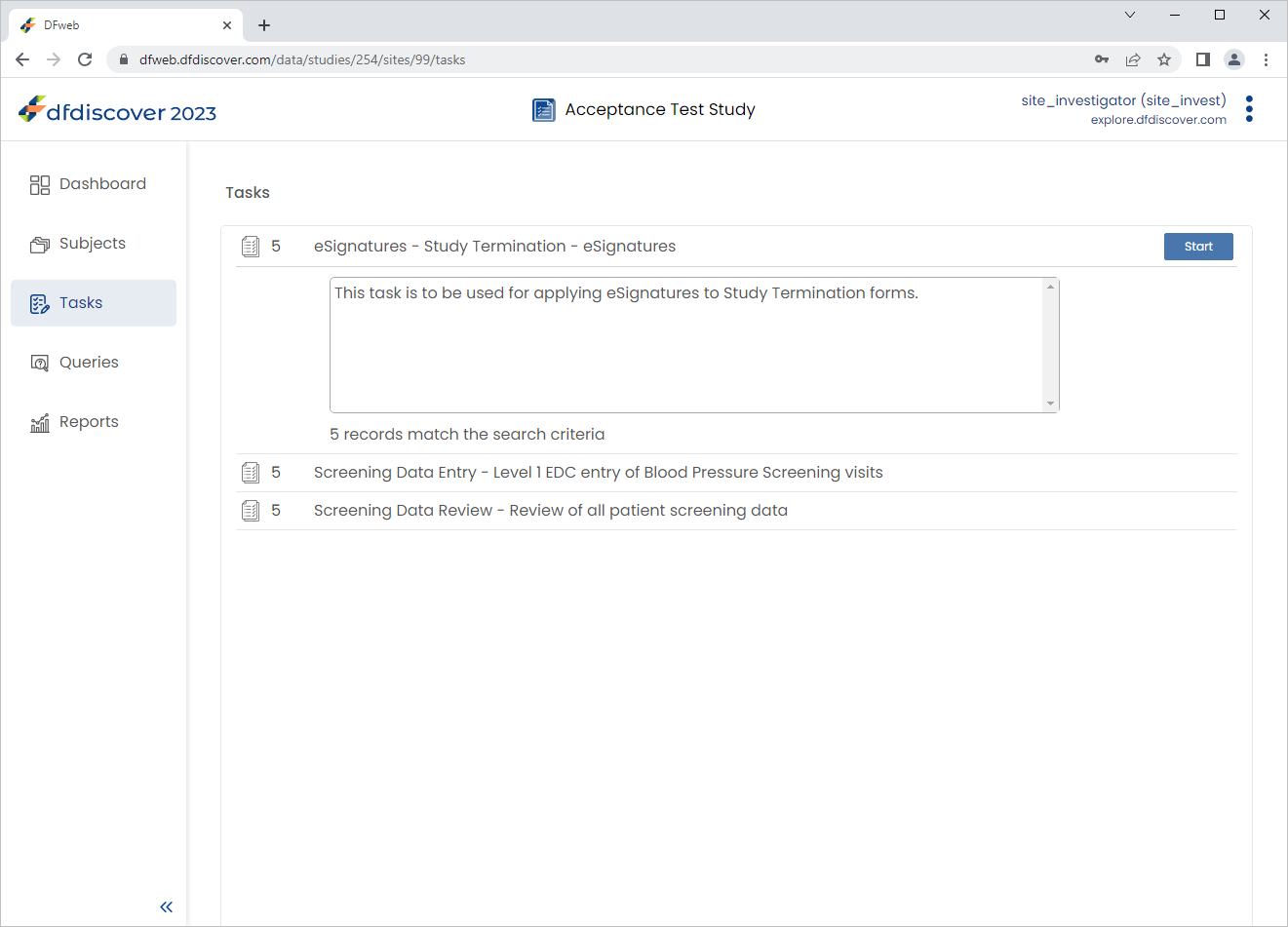Click the Acceptance Test Study icon
The width and height of the screenshot is (1288, 927).
pyautogui.click(x=543, y=110)
